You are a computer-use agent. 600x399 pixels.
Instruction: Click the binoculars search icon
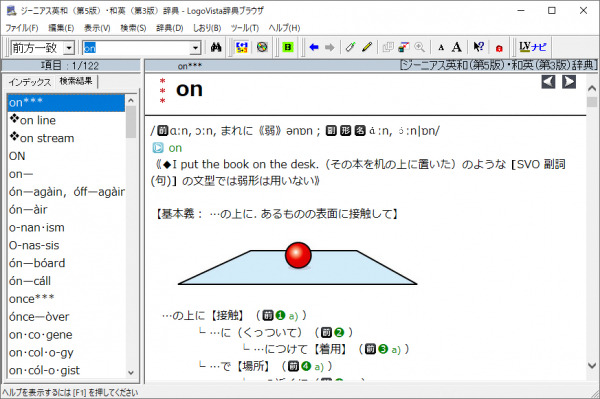tap(216, 47)
